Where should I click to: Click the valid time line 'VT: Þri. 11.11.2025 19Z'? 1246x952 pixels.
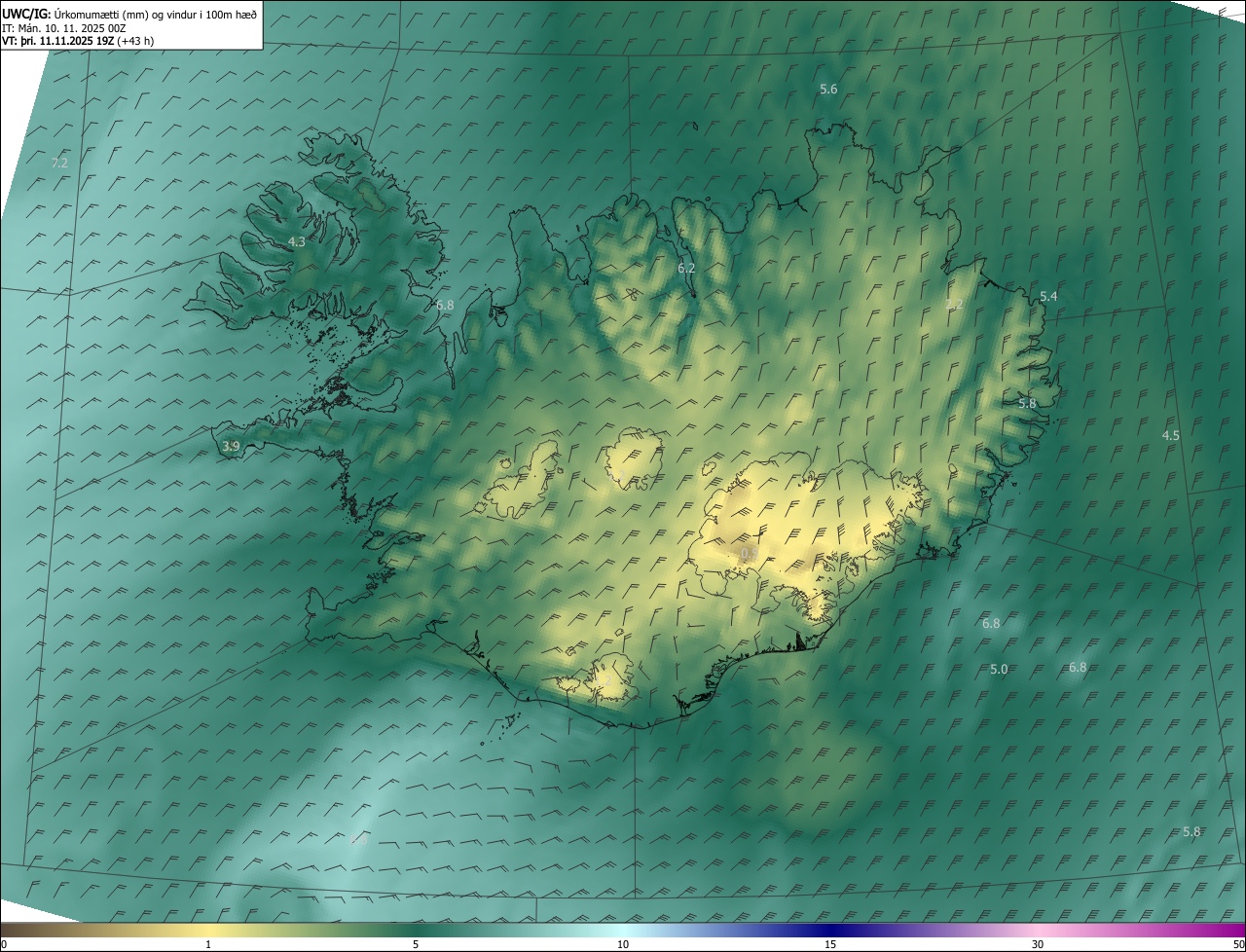pyautogui.click(x=59, y=41)
